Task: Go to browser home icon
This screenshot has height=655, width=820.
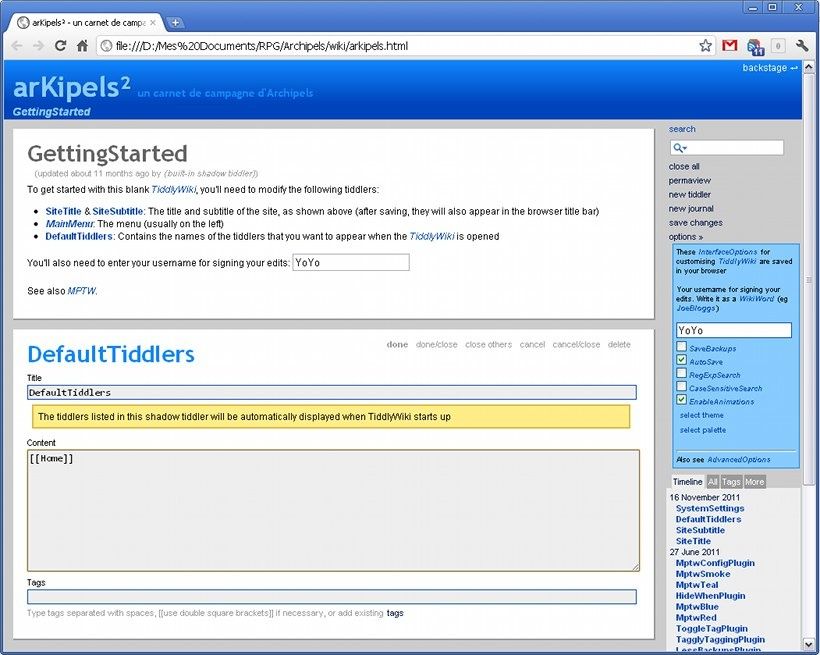Action: click(x=83, y=46)
